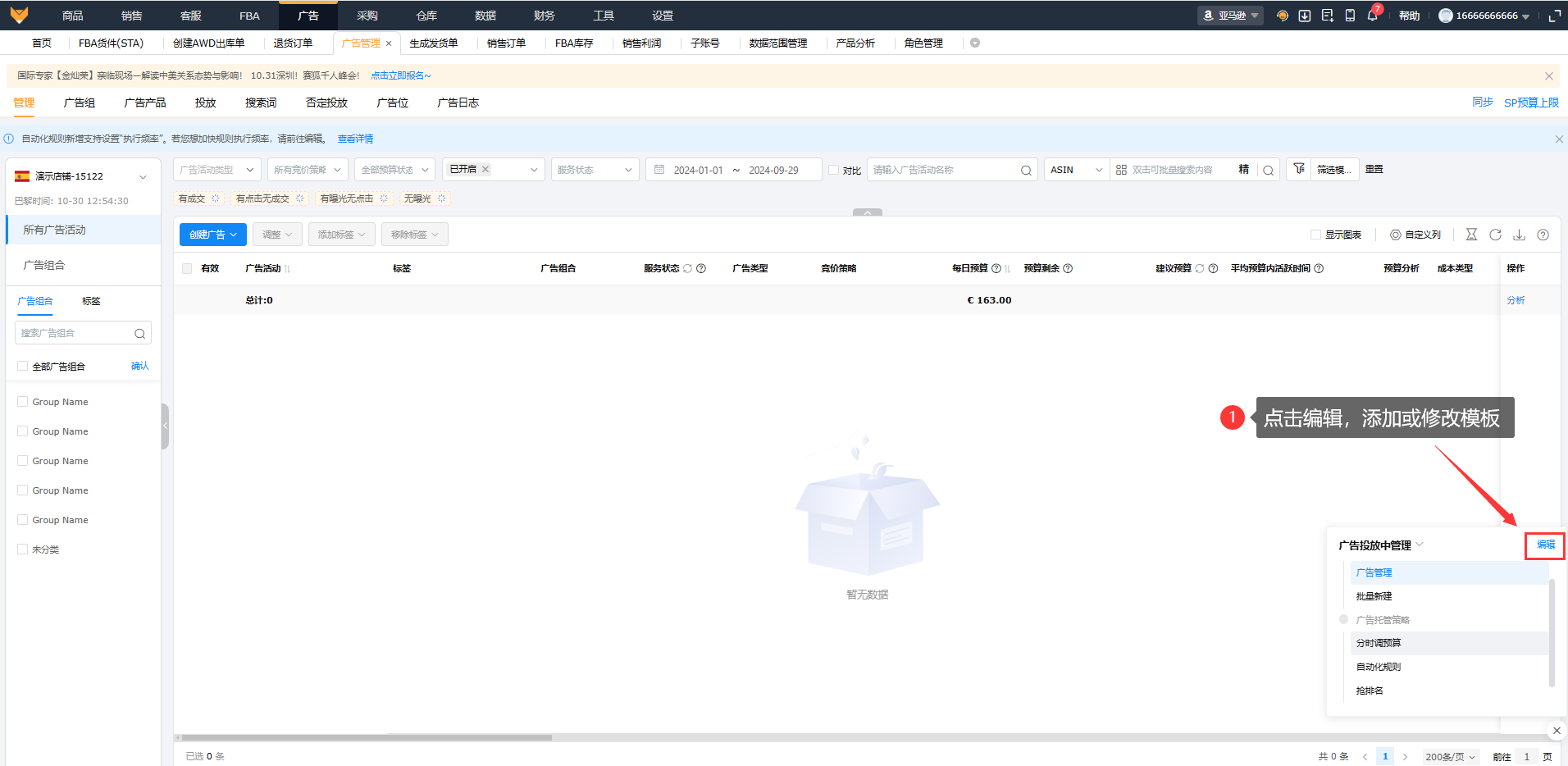Click the help icon beside 每日预算 column
This screenshot has height=766, width=1568.
tap(996, 268)
